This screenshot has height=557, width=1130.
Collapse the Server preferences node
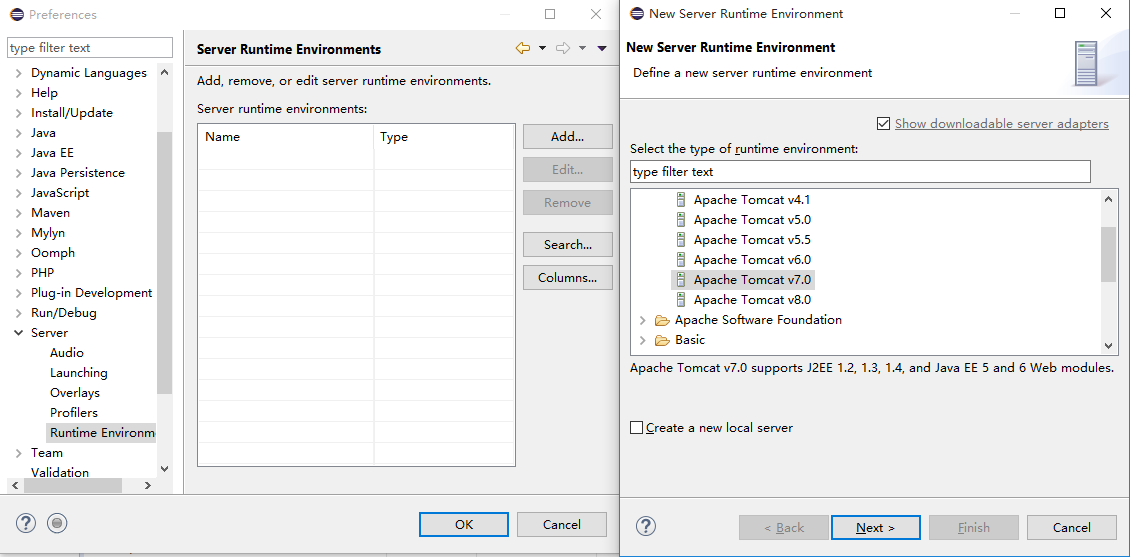pyautogui.click(x=18, y=333)
